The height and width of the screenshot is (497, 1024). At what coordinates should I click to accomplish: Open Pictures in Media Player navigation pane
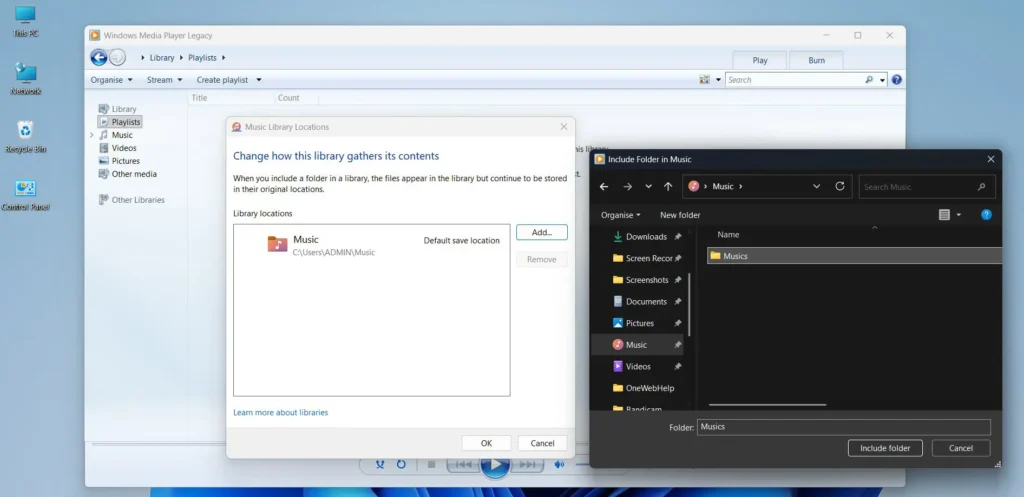pyautogui.click(x=119, y=161)
